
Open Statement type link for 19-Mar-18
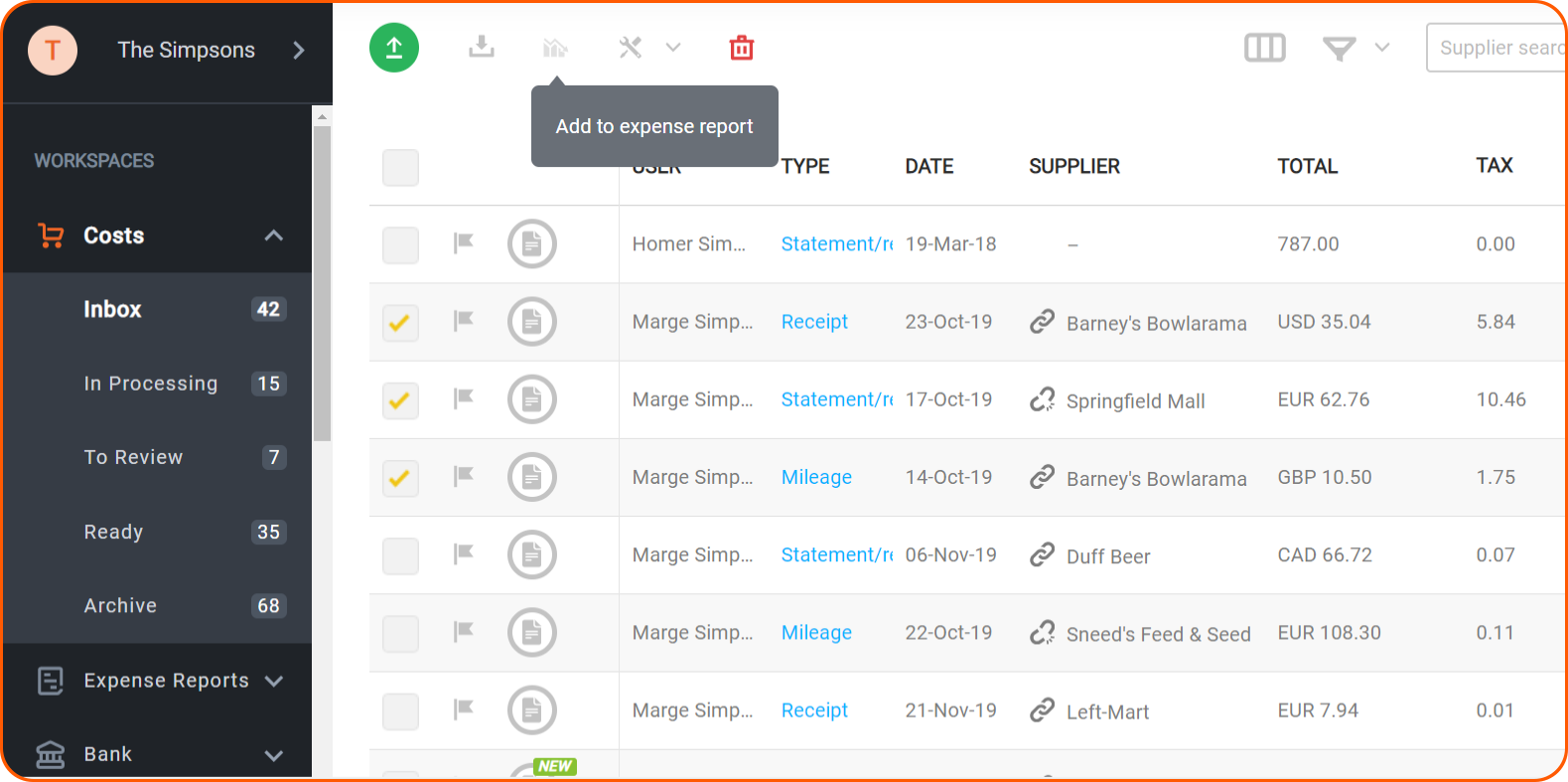837,243
